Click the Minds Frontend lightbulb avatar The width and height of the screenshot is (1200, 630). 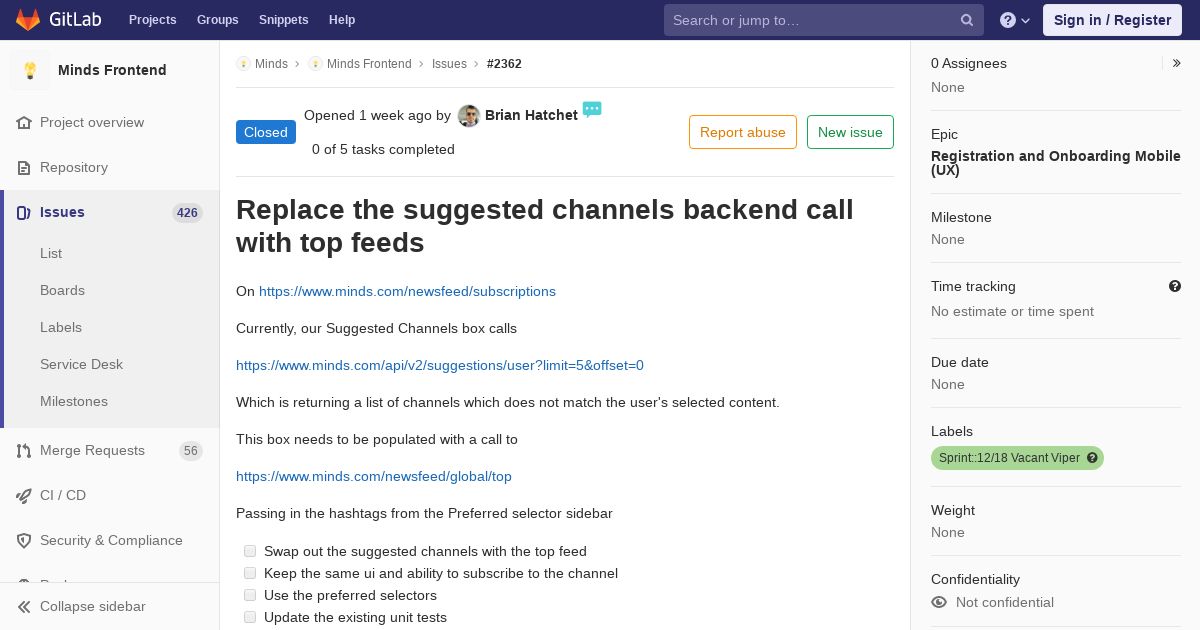pos(30,70)
